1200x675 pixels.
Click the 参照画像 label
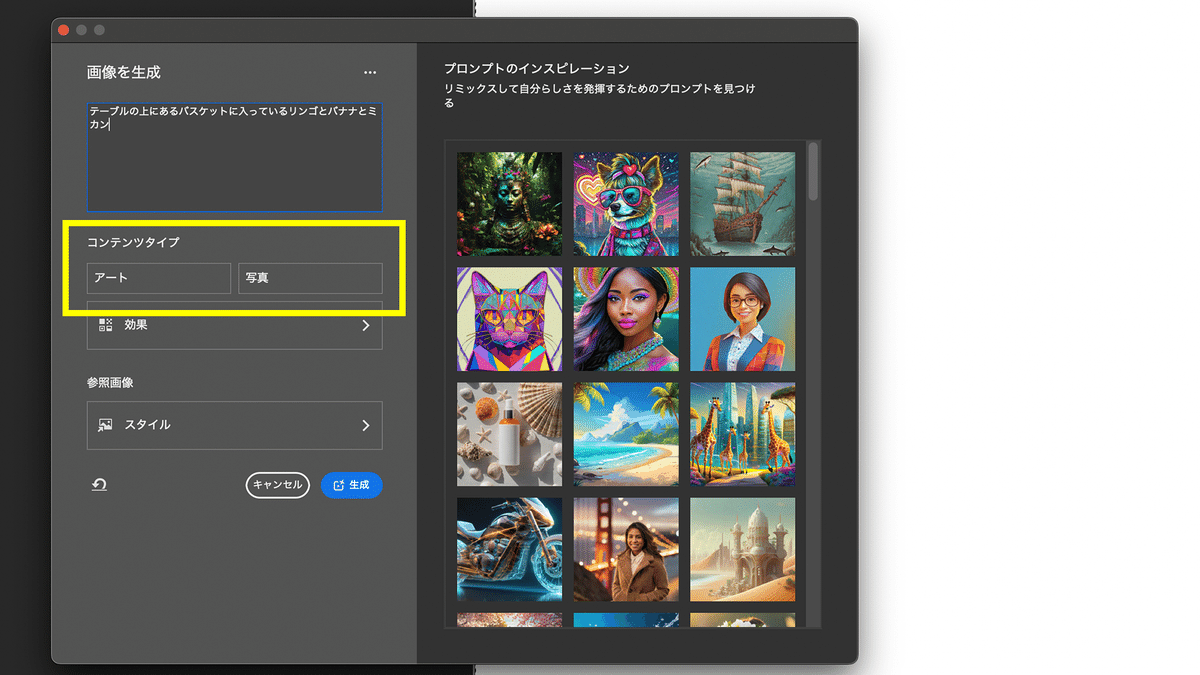pyautogui.click(x=110, y=383)
